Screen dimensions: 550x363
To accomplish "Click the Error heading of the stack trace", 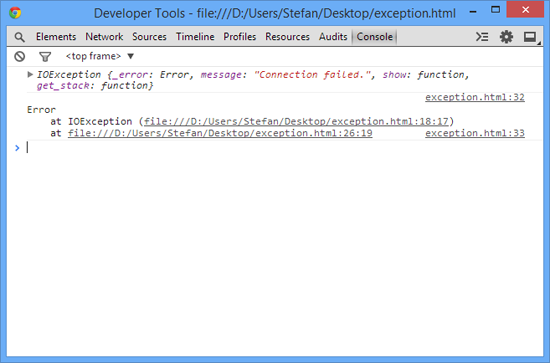I will click(41, 110).
